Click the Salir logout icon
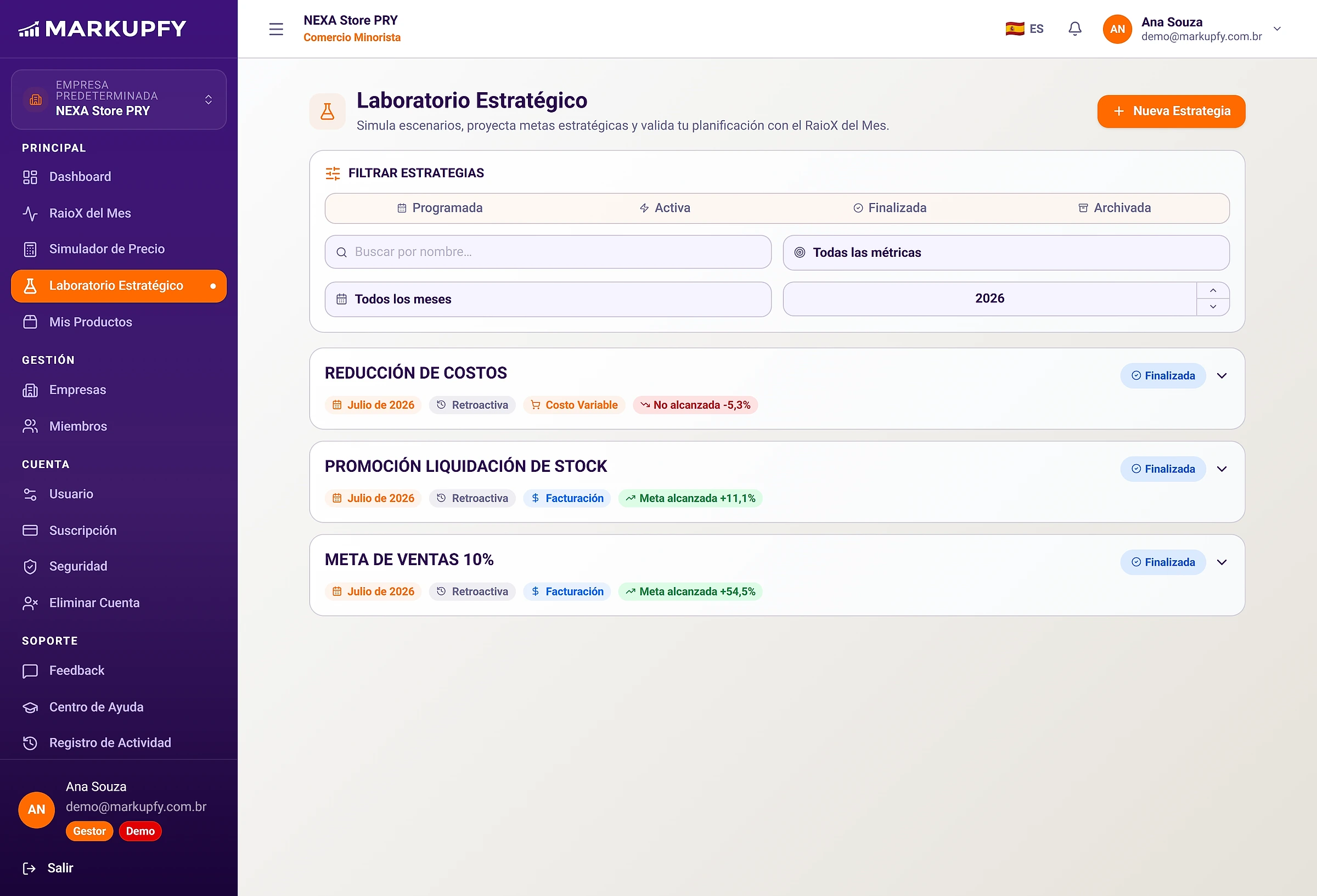Screen dimensions: 1317x896 click(30, 867)
